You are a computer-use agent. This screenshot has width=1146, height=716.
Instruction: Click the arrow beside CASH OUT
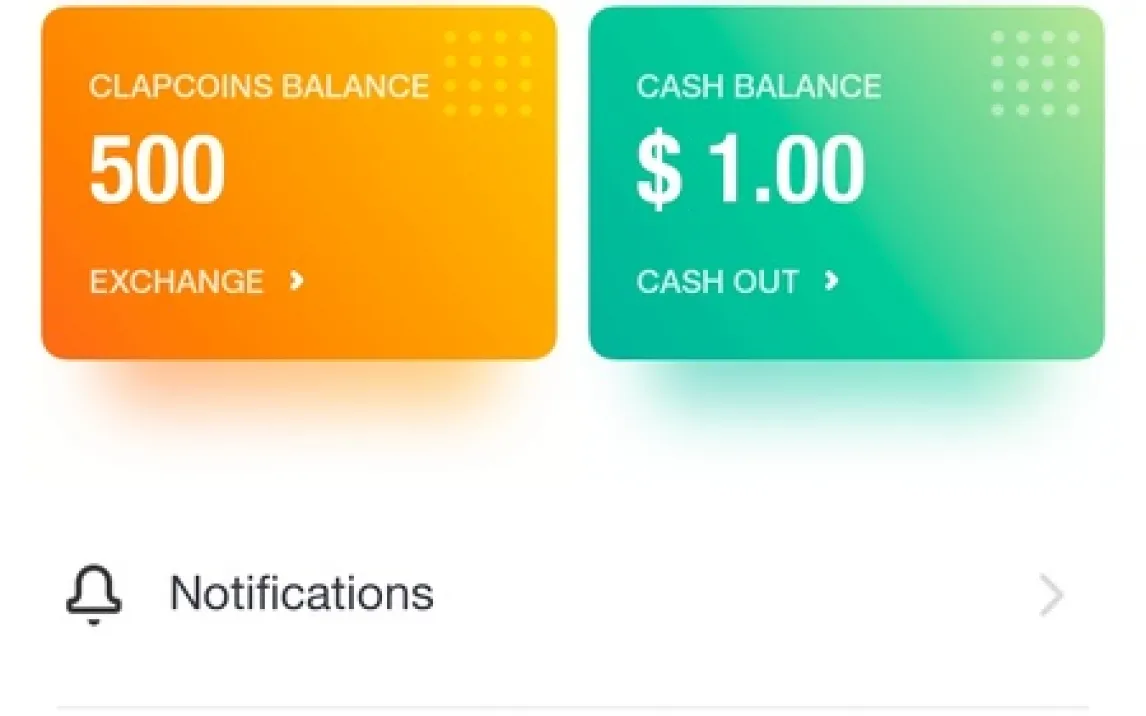(x=831, y=281)
